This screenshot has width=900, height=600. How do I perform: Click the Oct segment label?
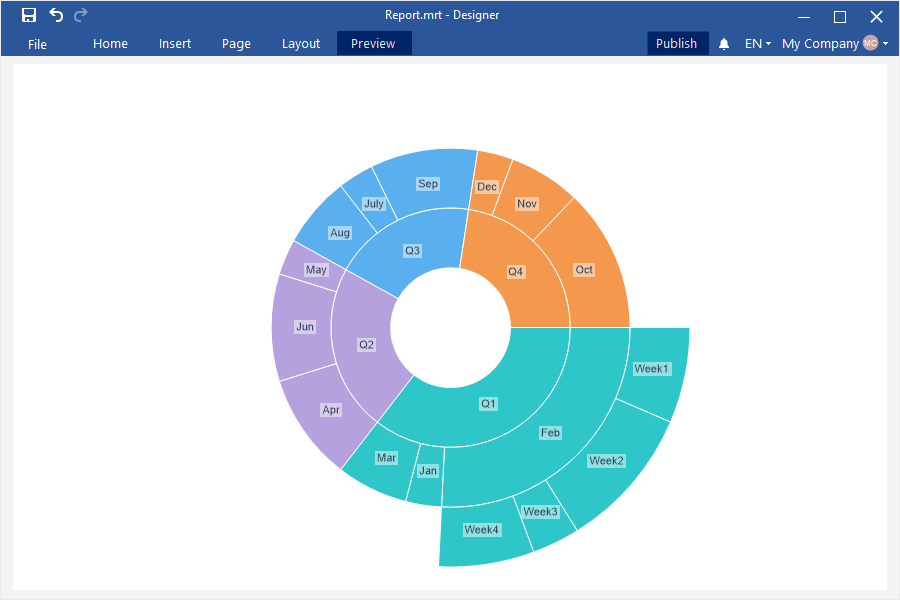(584, 270)
